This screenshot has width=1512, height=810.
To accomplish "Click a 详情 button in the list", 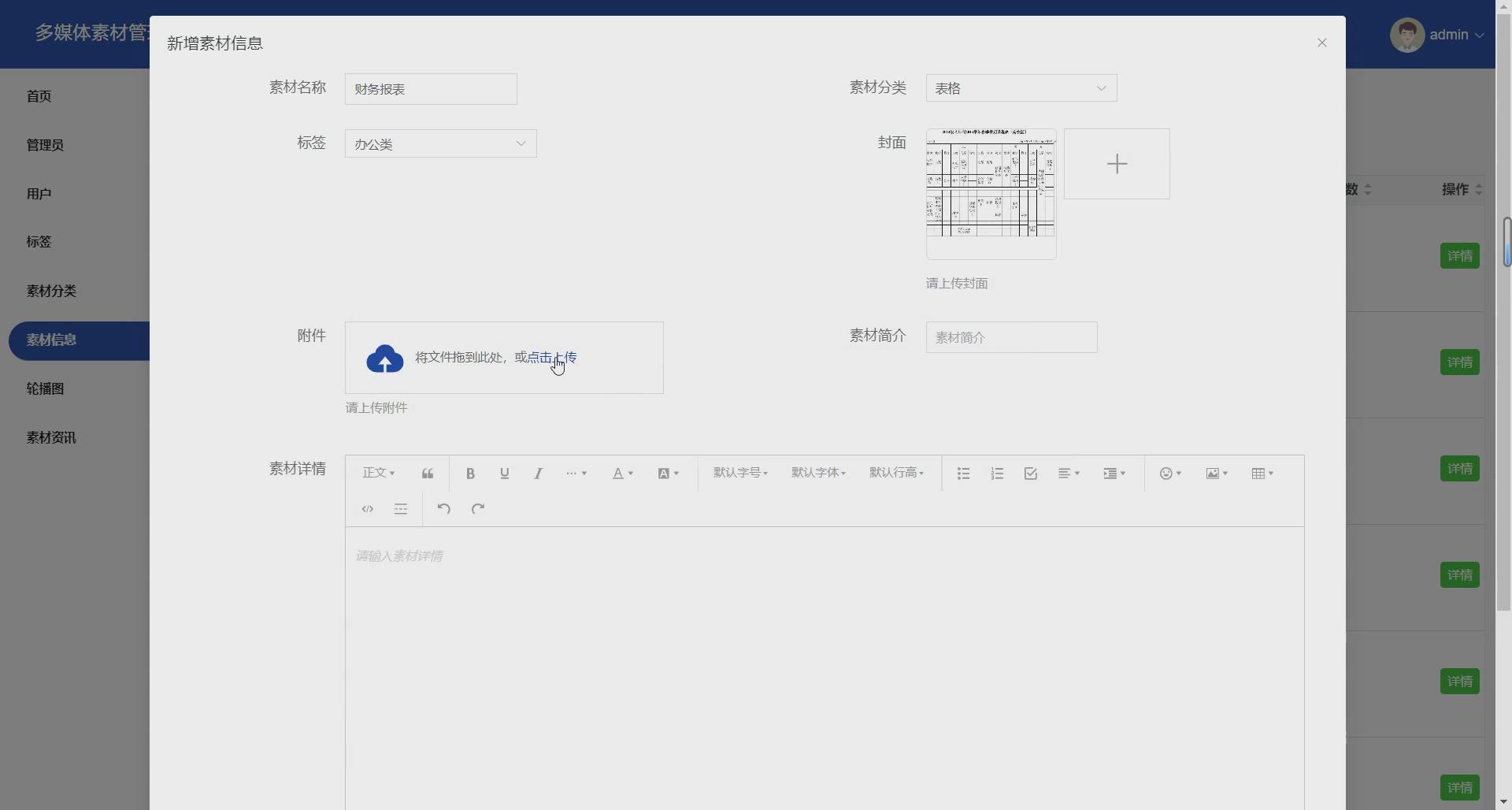I will pos(1460,255).
